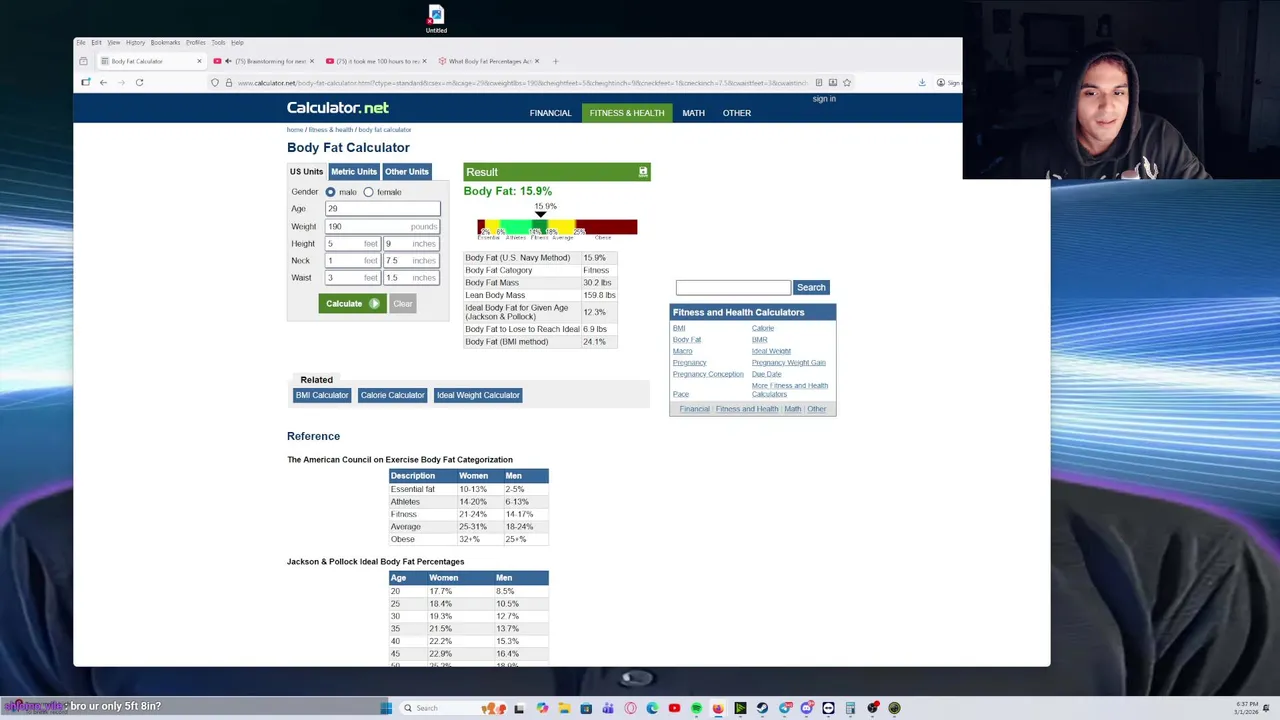
Task: Open the Pregnancy Conception sidebar link
Action: point(708,374)
